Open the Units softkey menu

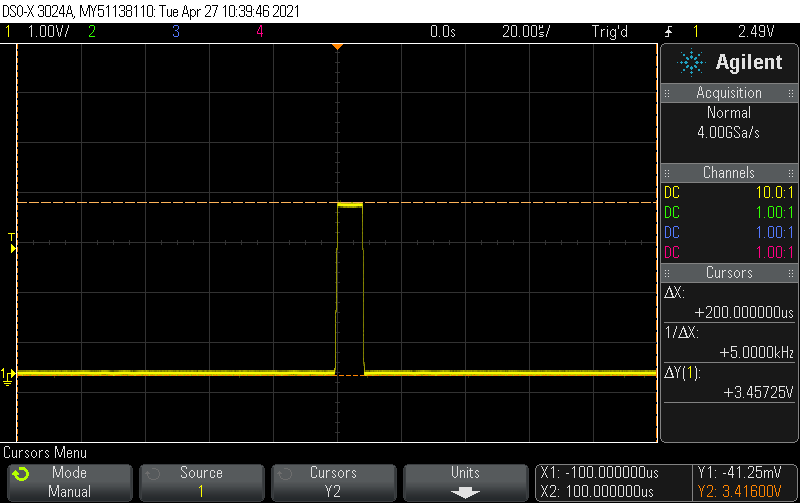465,482
